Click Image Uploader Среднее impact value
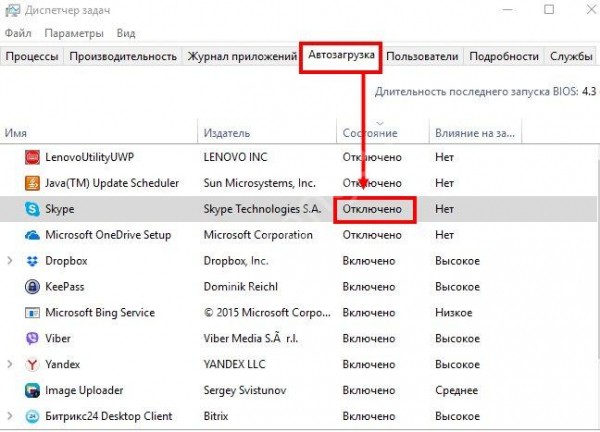The image size is (600, 432). click(x=457, y=390)
